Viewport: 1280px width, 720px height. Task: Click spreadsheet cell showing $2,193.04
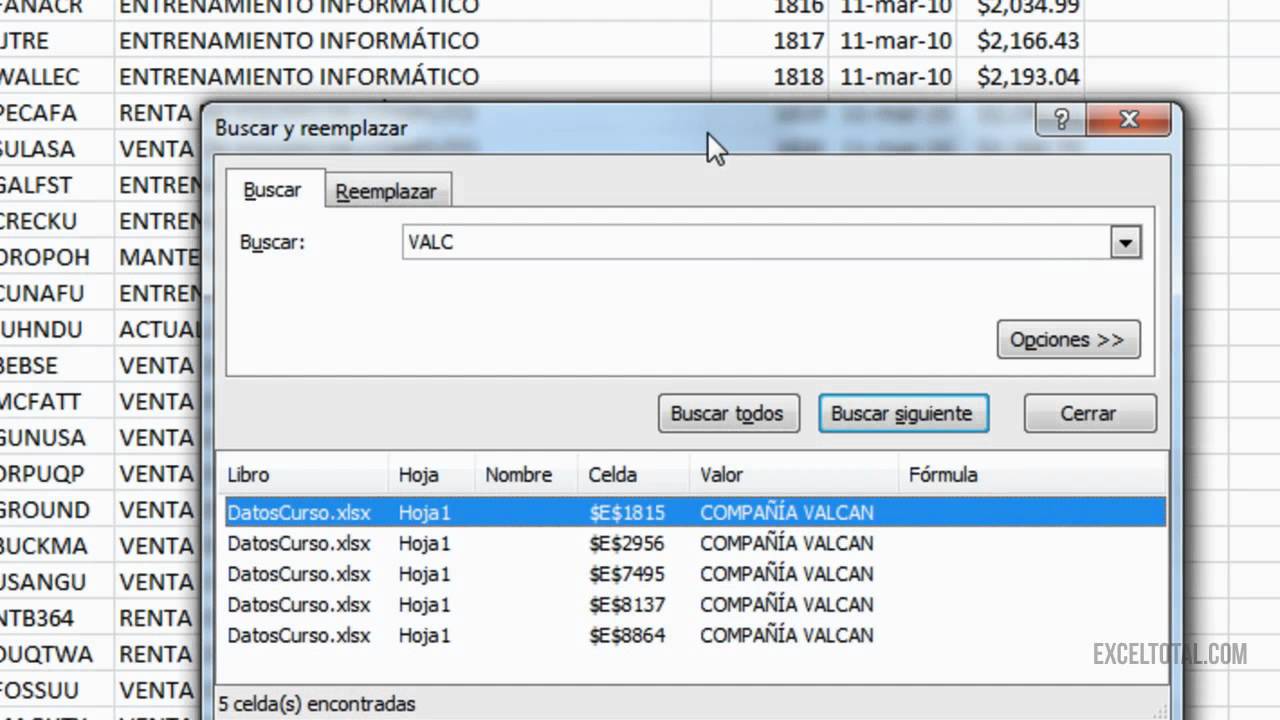(x=1020, y=77)
